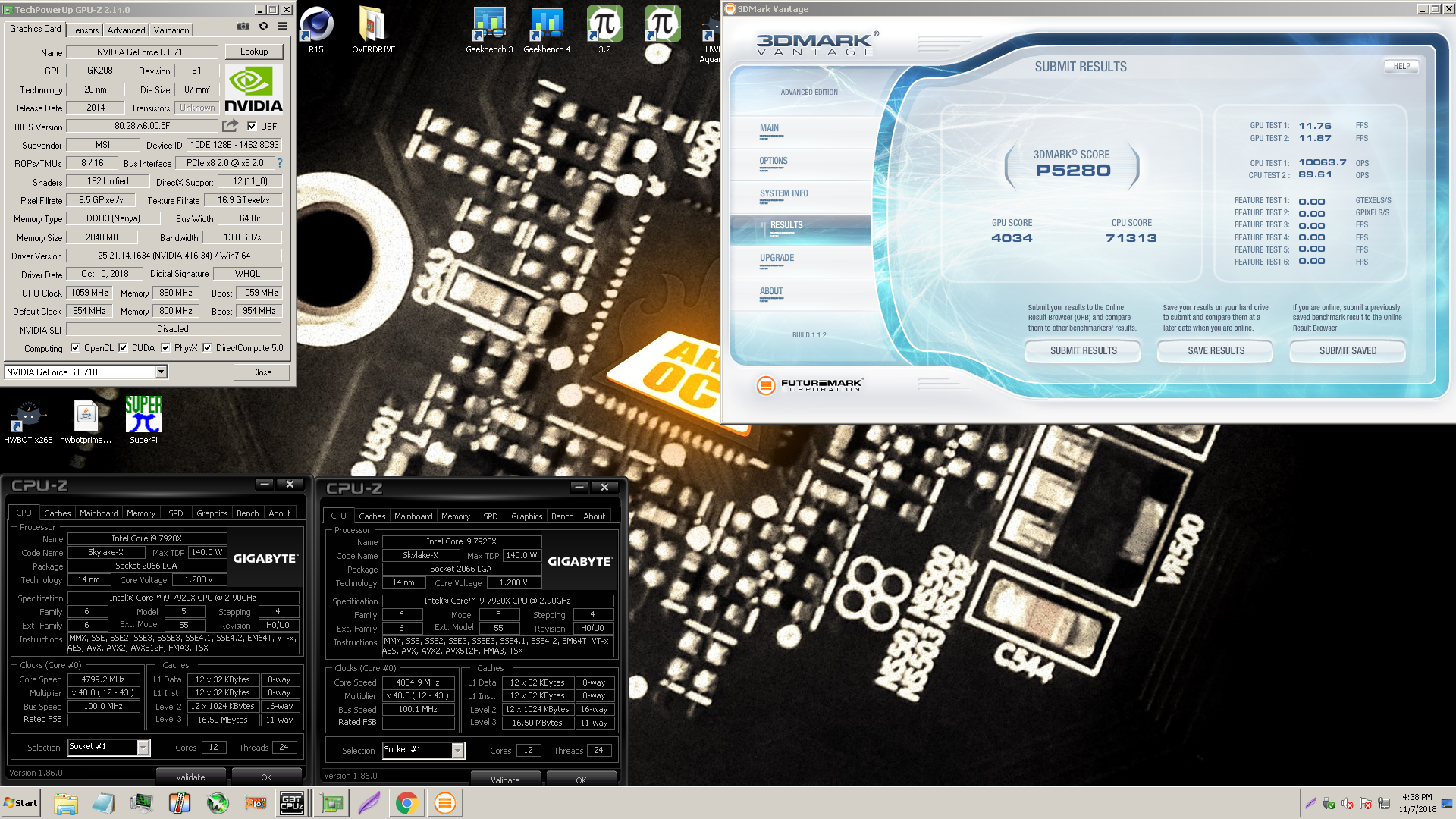Click the thermometer temperature app in taskbar

tap(180, 803)
